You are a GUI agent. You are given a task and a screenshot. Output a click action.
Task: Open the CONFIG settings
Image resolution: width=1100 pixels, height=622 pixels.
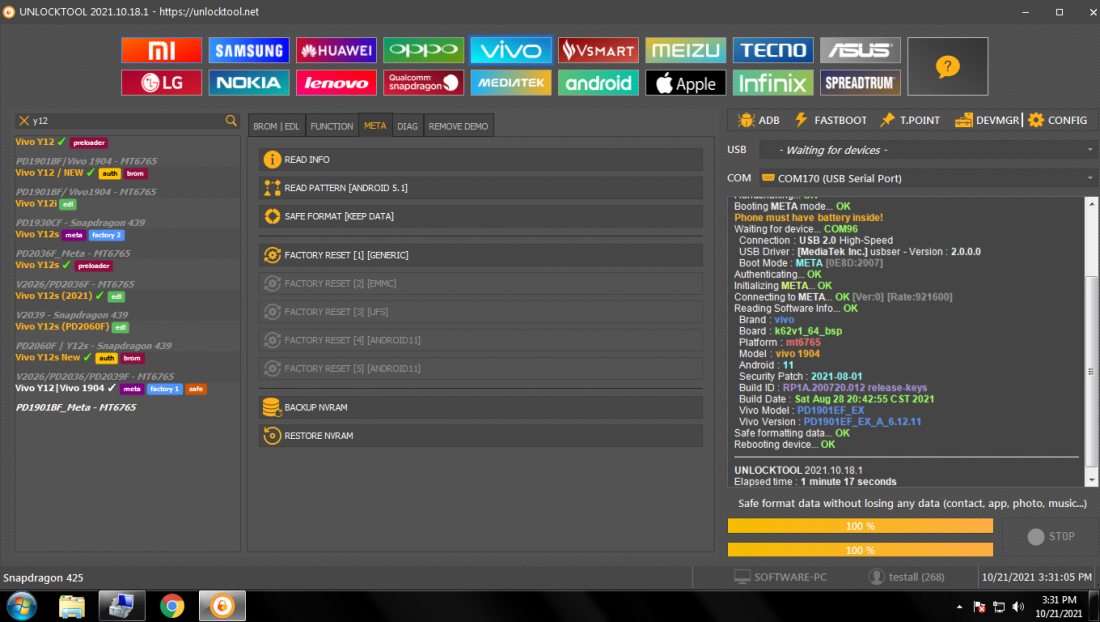point(1058,120)
